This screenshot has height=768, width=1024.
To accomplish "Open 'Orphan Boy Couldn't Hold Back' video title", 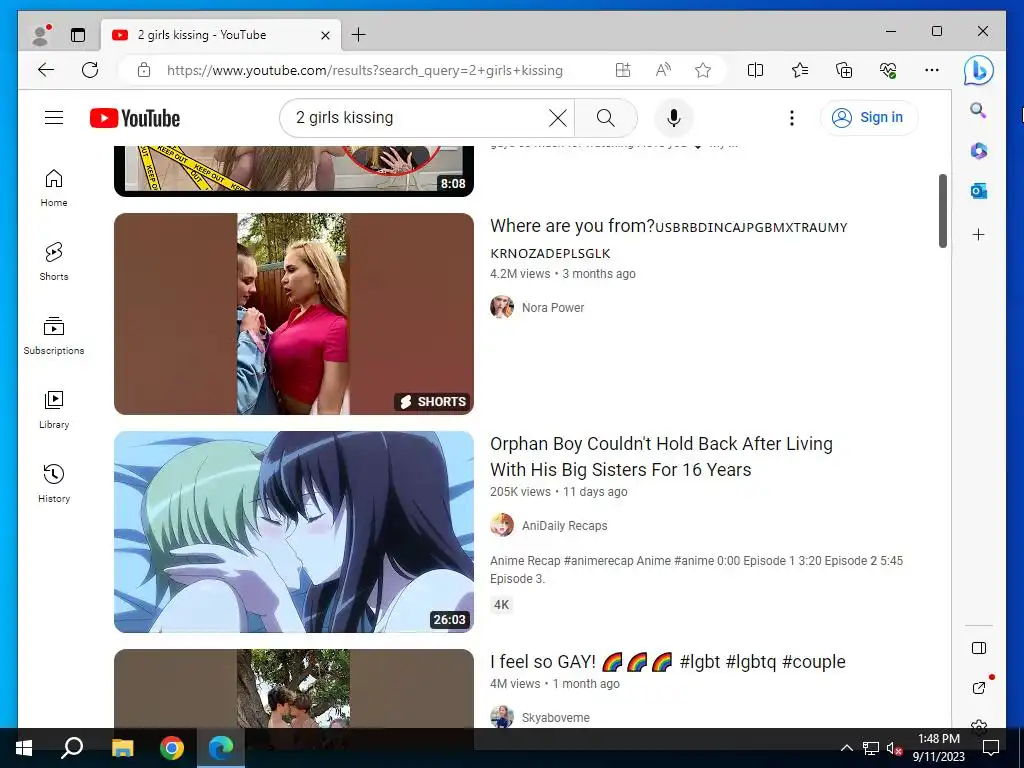I will pyautogui.click(x=661, y=456).
